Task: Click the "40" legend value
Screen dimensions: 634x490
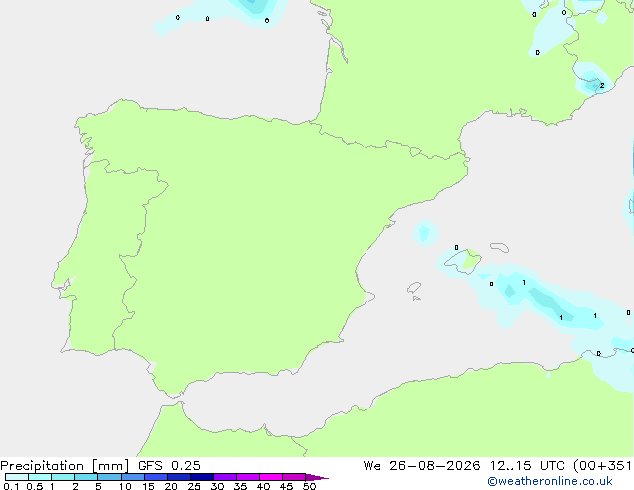Action: point(263,486)
